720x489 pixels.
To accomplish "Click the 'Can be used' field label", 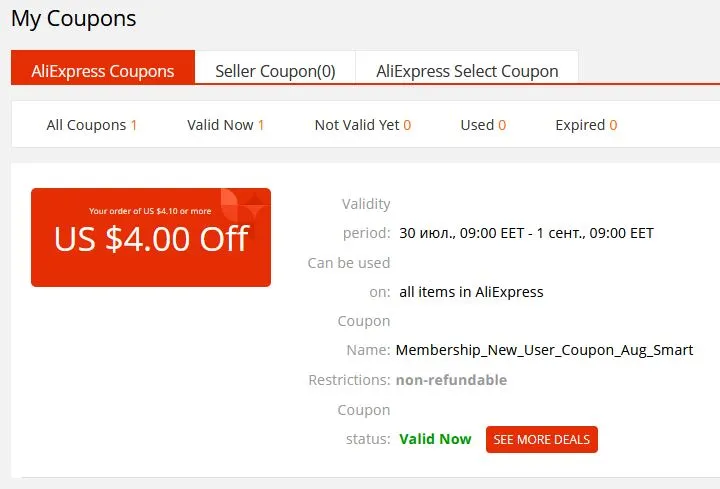I will pos(349,263).
